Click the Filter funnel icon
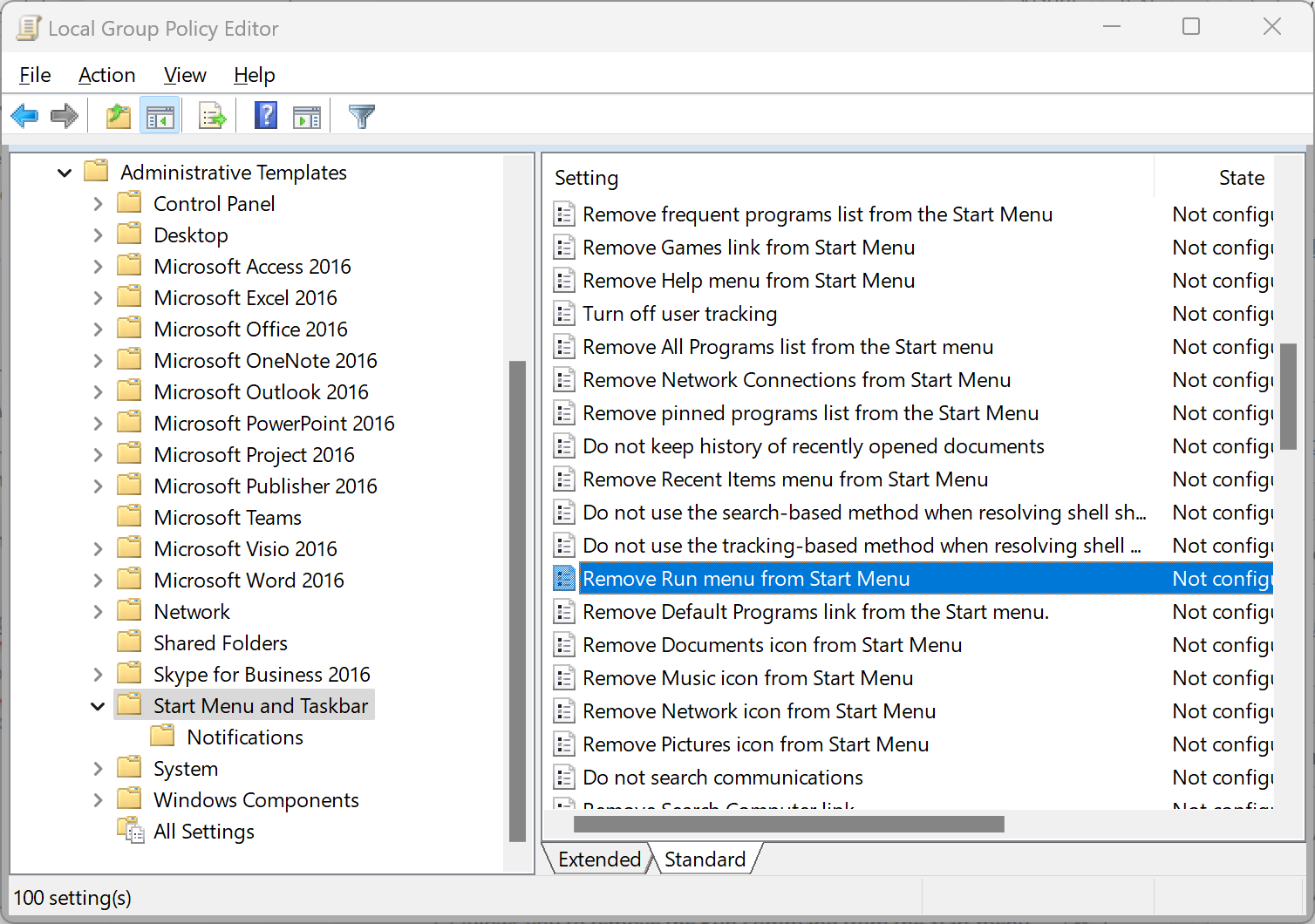The height and width of the screenshot is (924, 1315). pyautogui.click(x=361, y=116)
